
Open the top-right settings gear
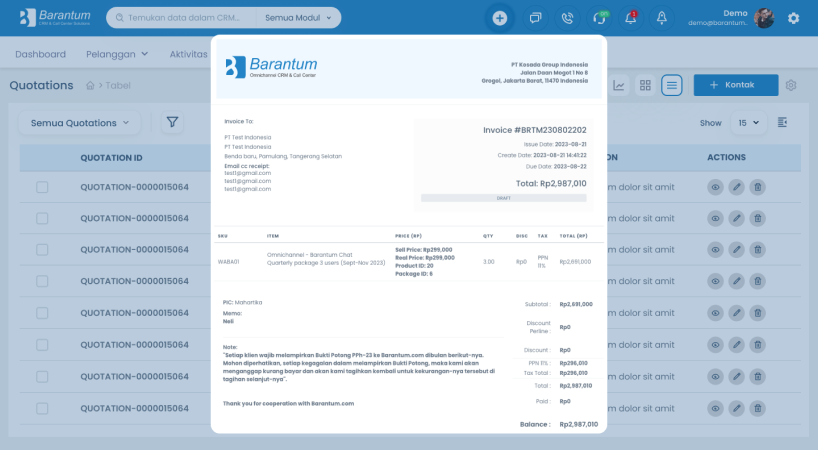click(x=793, y=18)
